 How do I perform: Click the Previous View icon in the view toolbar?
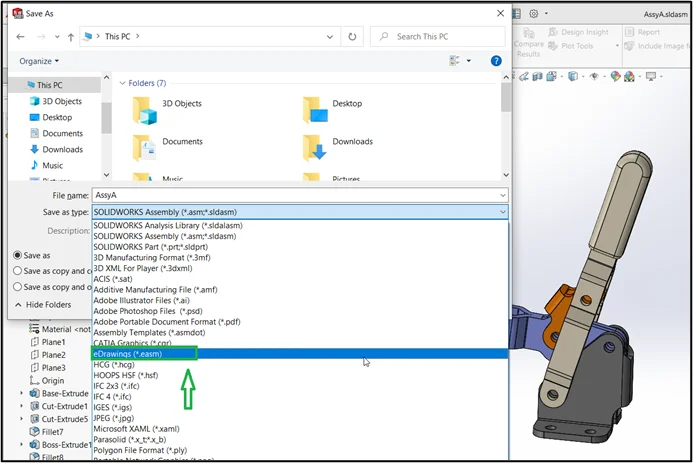click(x=524, y=77)
